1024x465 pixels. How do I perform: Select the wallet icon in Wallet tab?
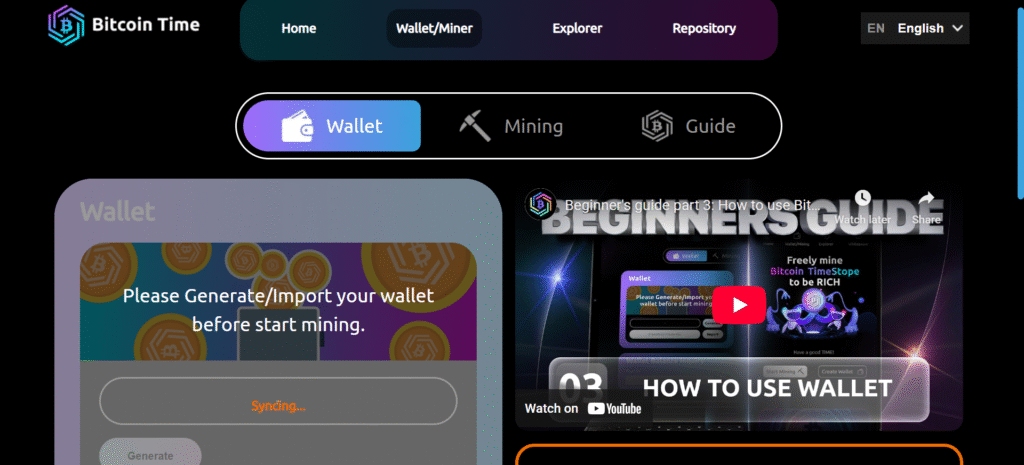pos(298,125)
